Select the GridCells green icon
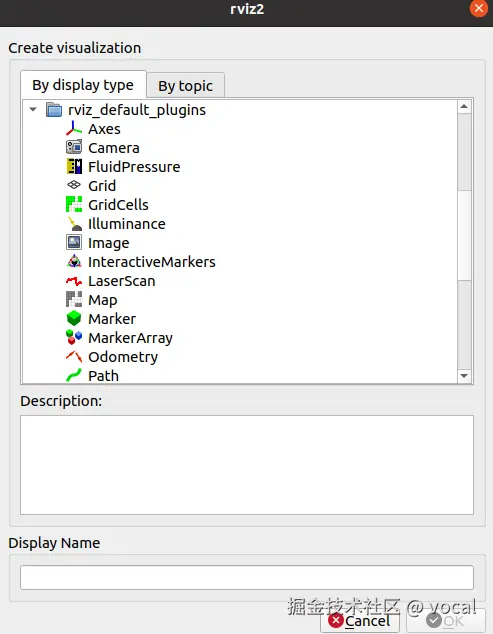 coord(74,204)
